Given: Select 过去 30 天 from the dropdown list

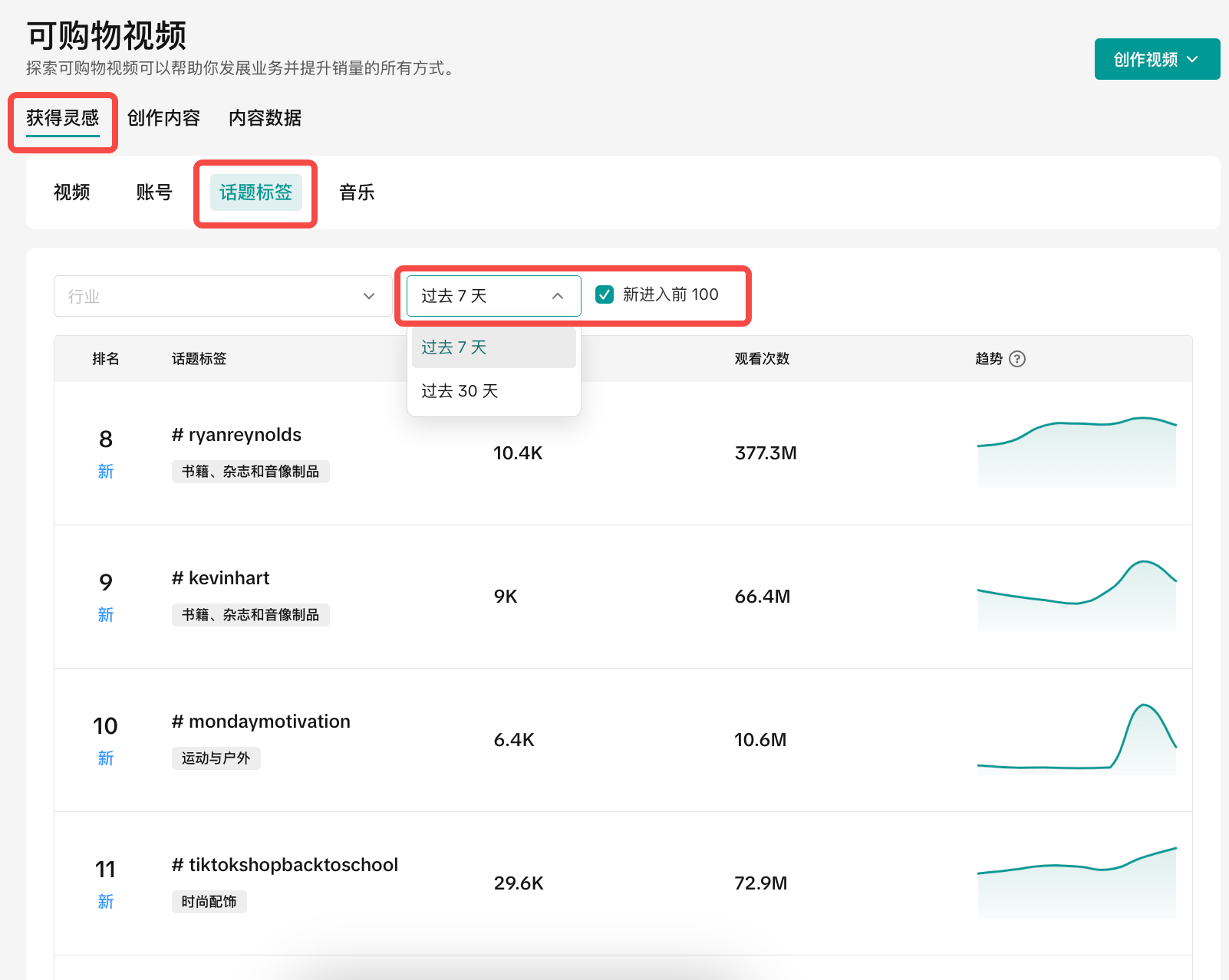Looking at the screenshot, I should [x=460, y=391].
